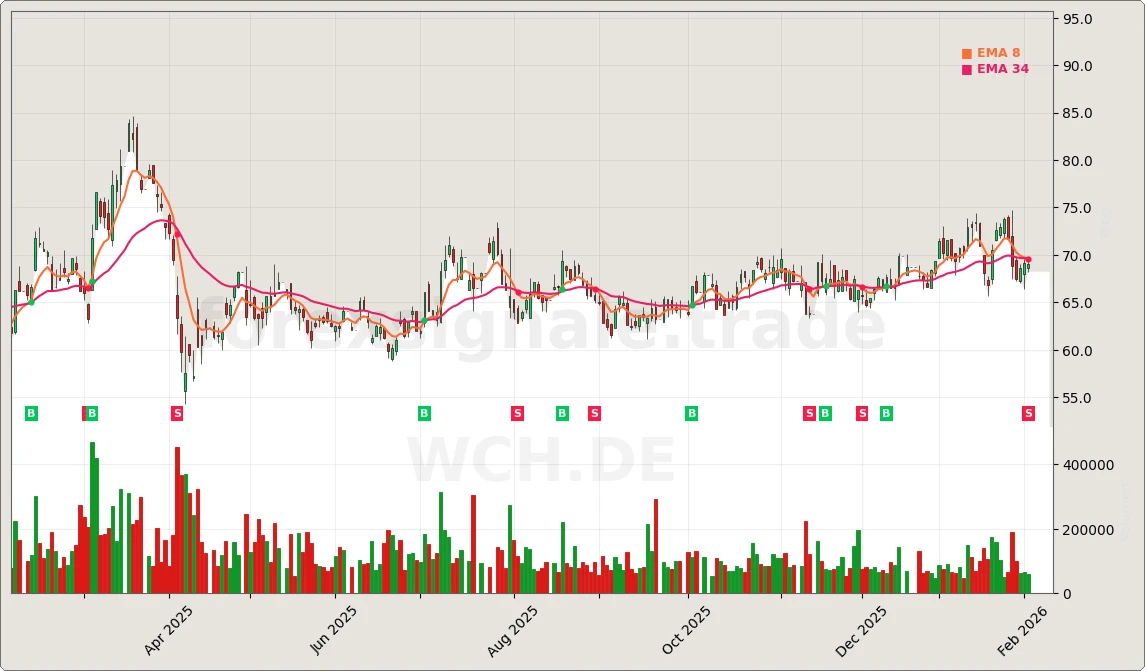Screen dimensions: 1145x671
Task: Click the WCH.DE ticker watermark
Action: (x=540, y=461)
